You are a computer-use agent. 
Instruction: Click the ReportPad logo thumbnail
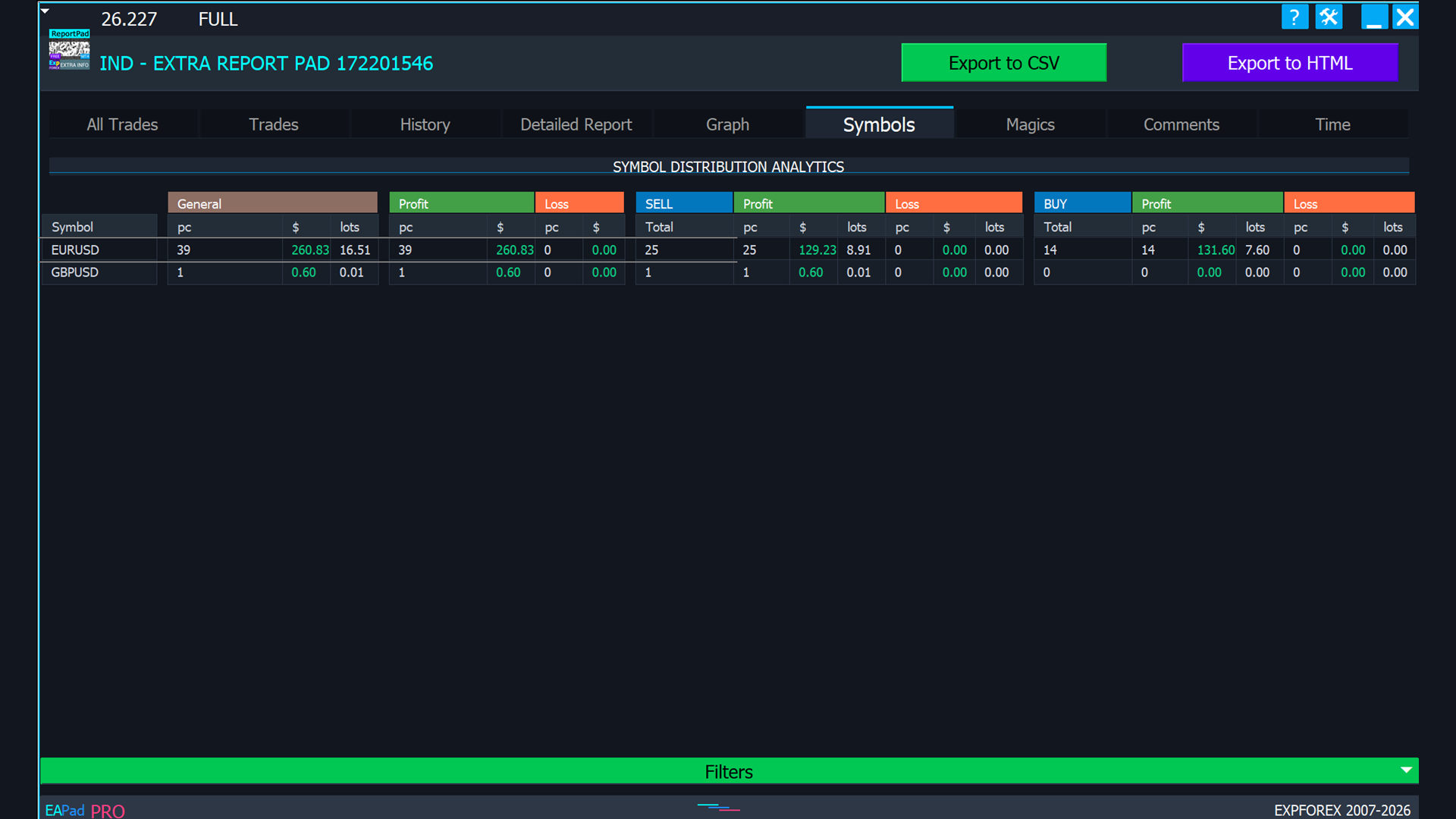[x=69, y=50]
